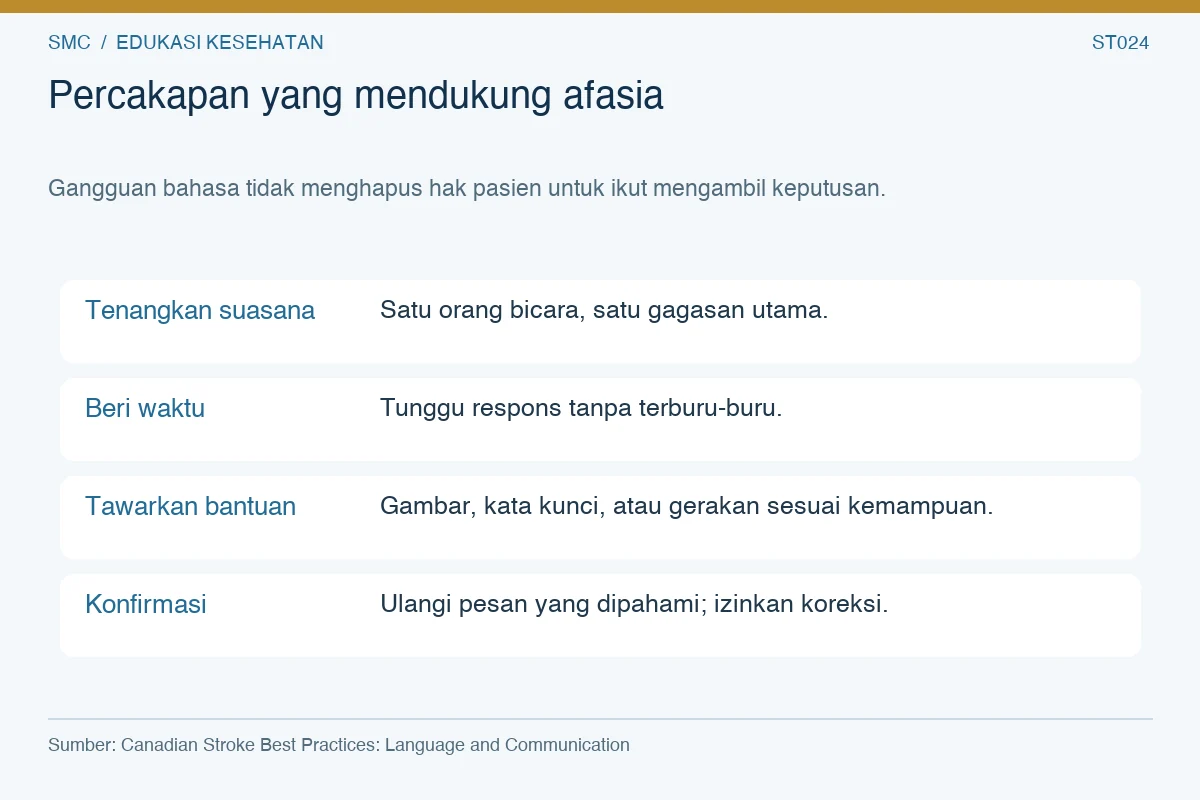
Task: Select the Tenangkan suasana heading
Action: 200,310
